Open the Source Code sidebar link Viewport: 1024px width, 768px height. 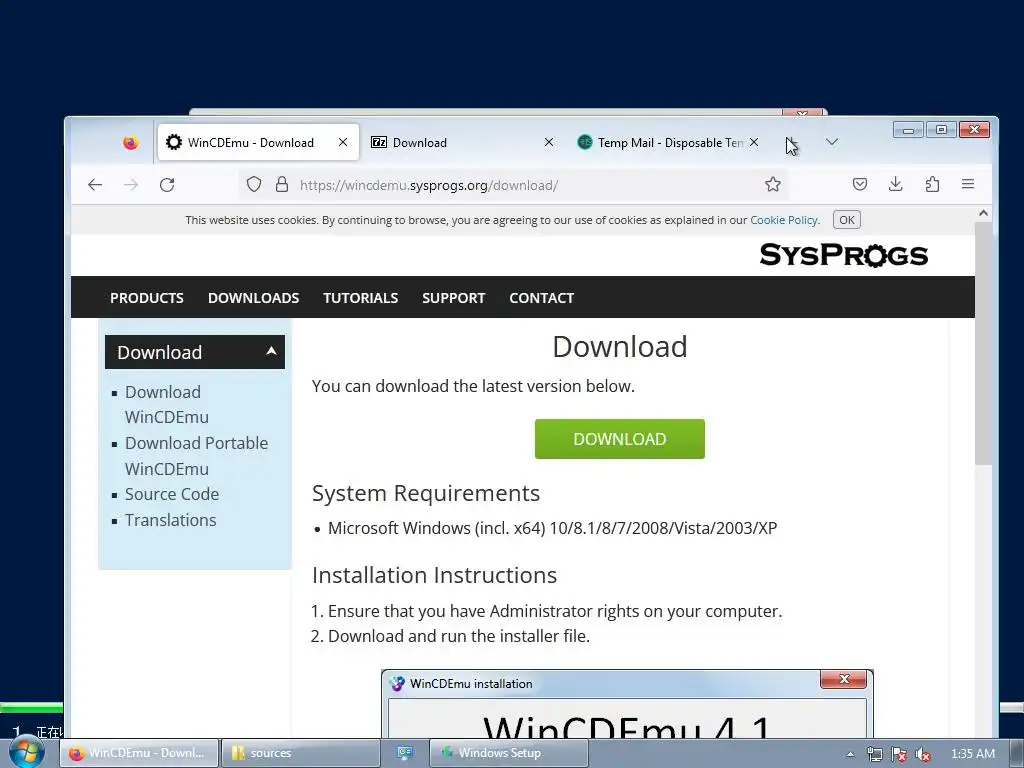(x=172, y=494)
